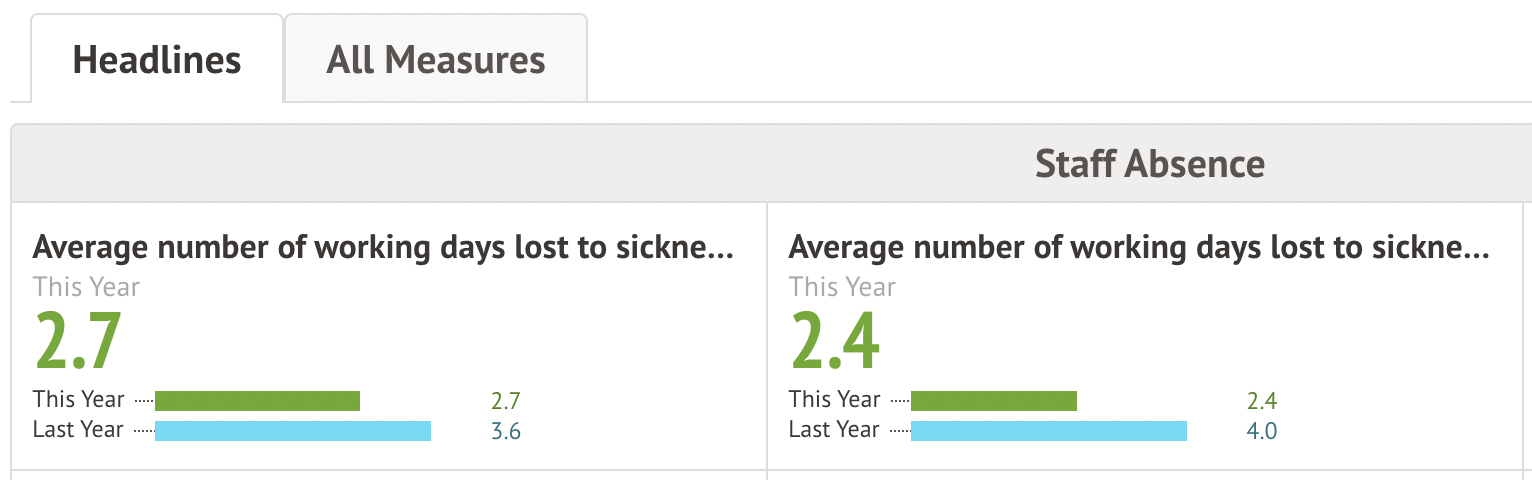Image resolution: width=1532 pixels, height=480 pixels.
Task: Click the Last Year label in left card
Action: pos(78,430)
